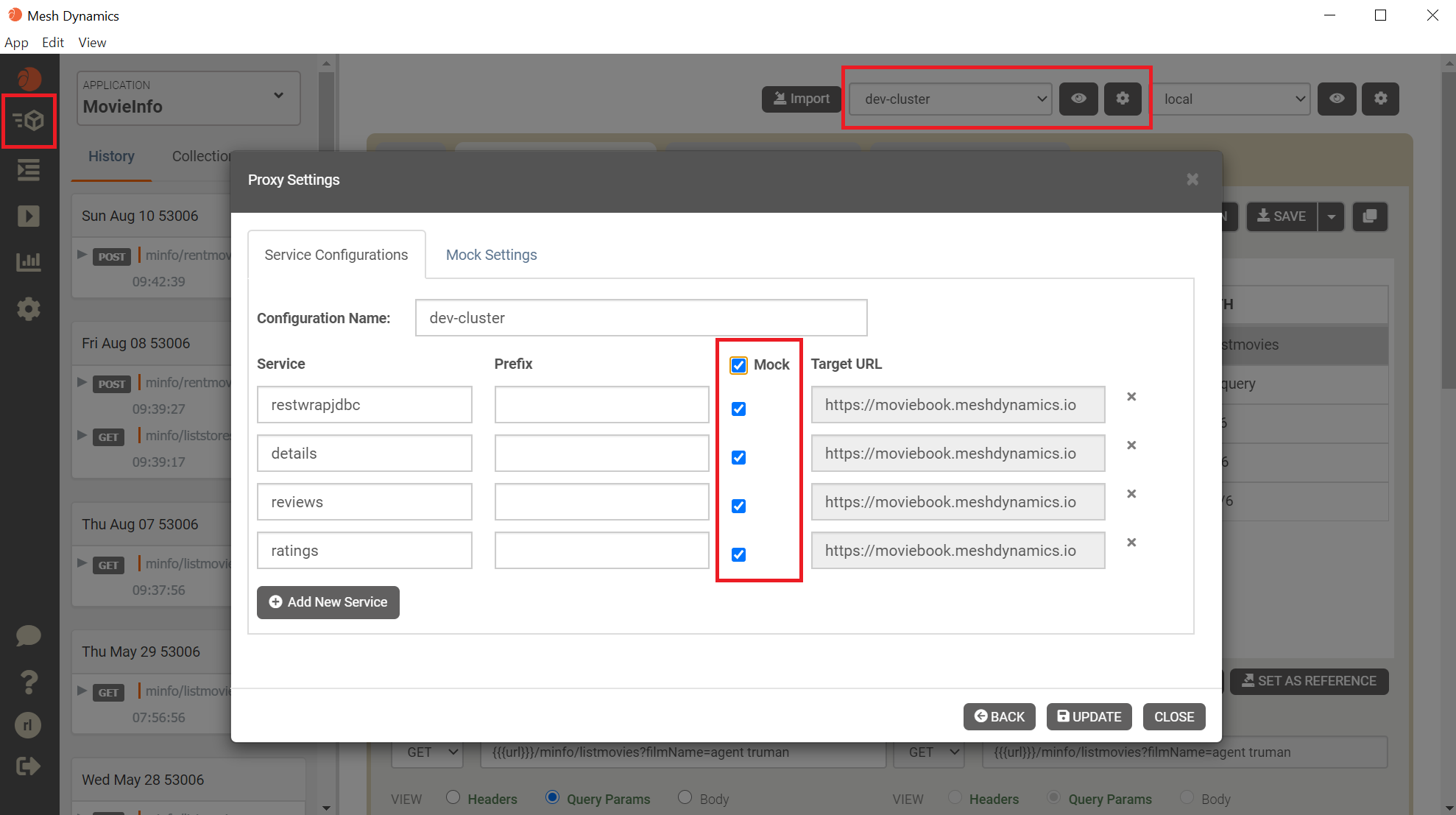Expand the GET minfo/liststores request

click(82, 435)
